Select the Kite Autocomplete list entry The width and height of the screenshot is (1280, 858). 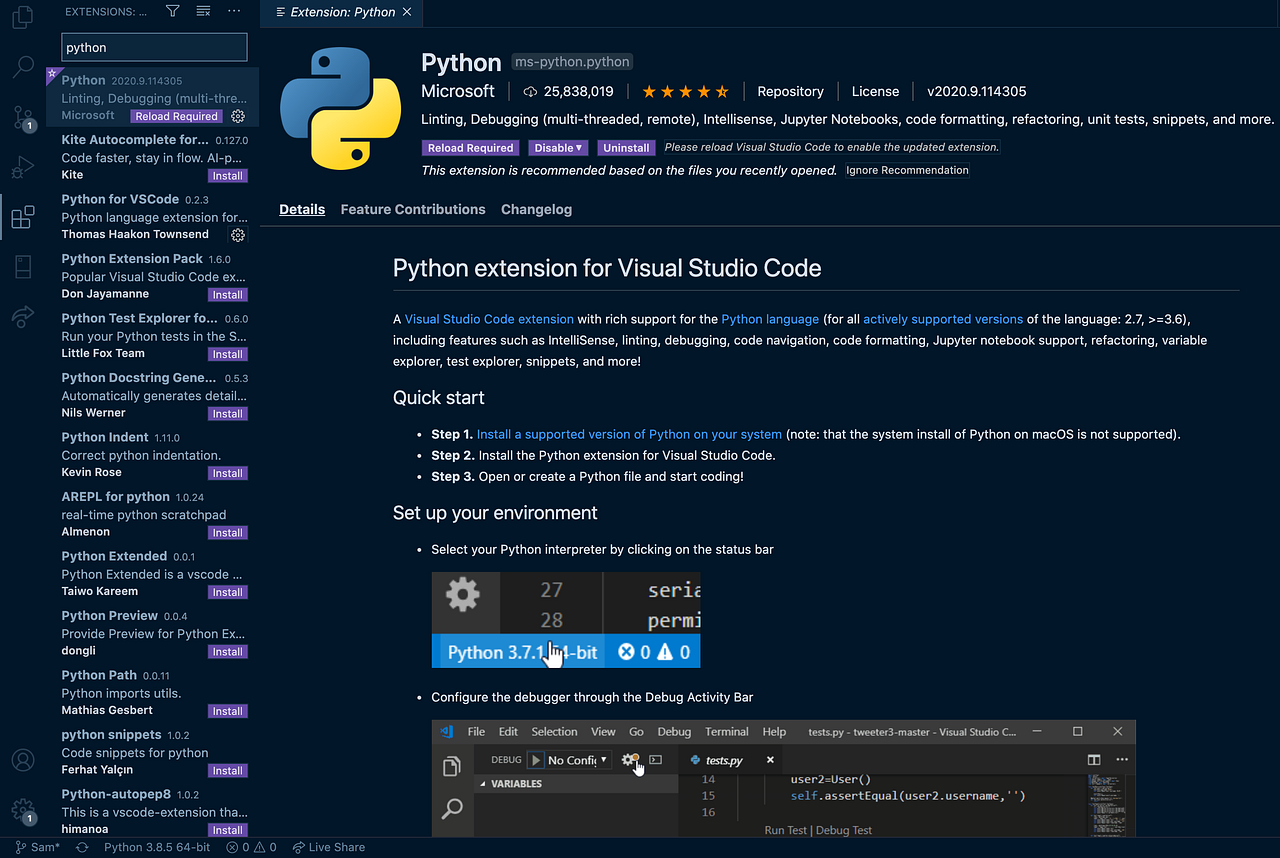point(153,157)
